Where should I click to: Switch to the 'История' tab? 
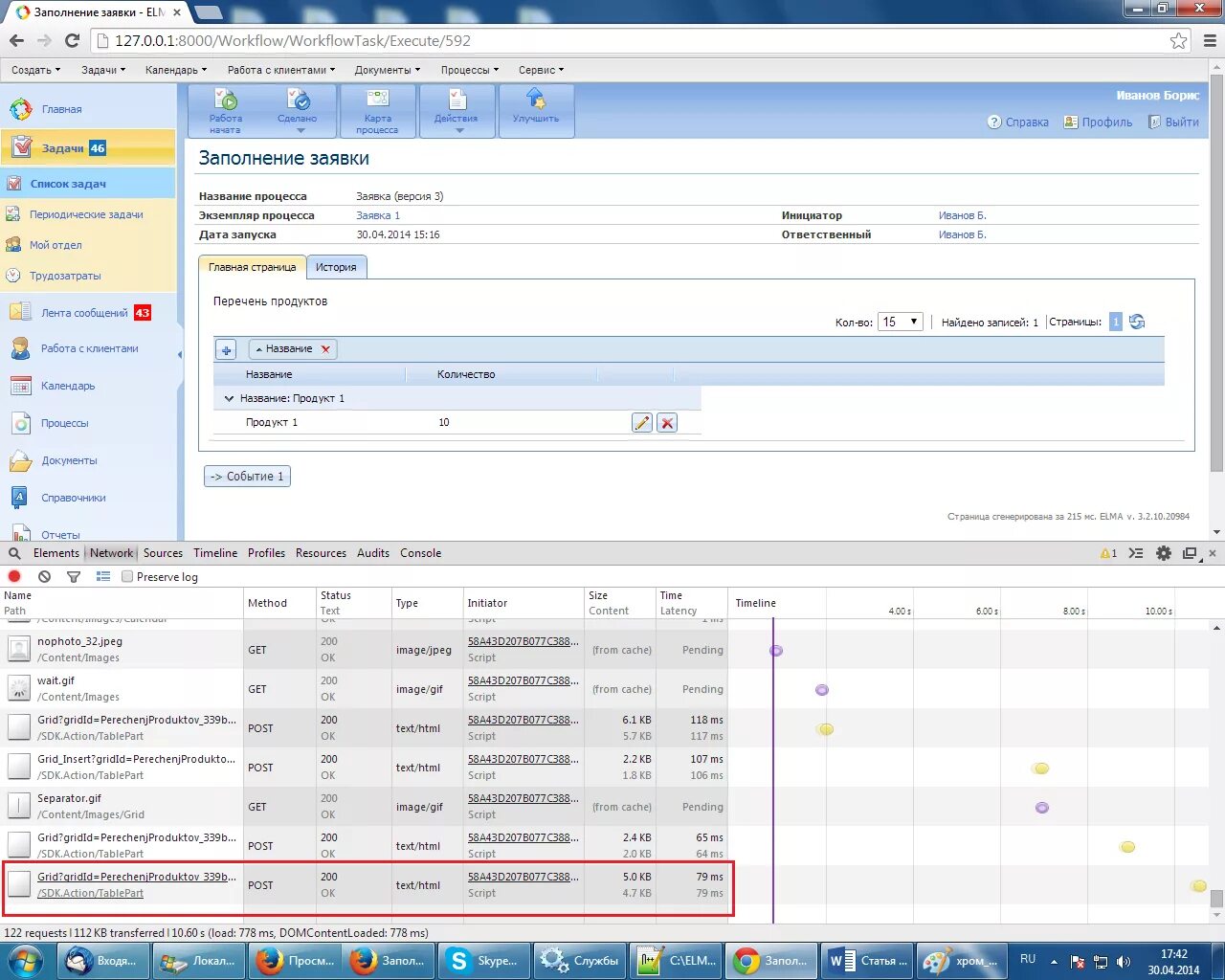(x=336, y=267)
